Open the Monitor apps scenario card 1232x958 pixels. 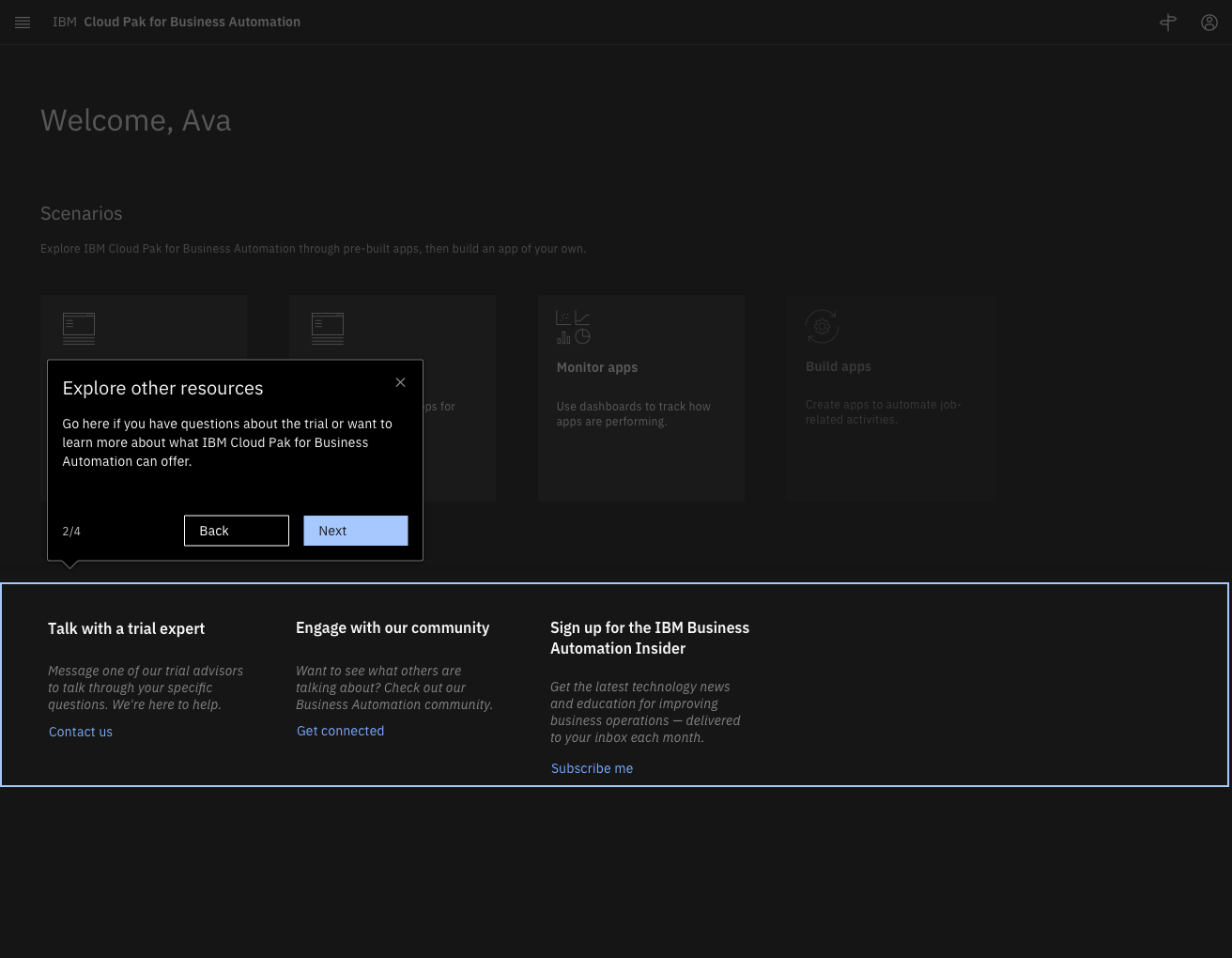[641, 398]
